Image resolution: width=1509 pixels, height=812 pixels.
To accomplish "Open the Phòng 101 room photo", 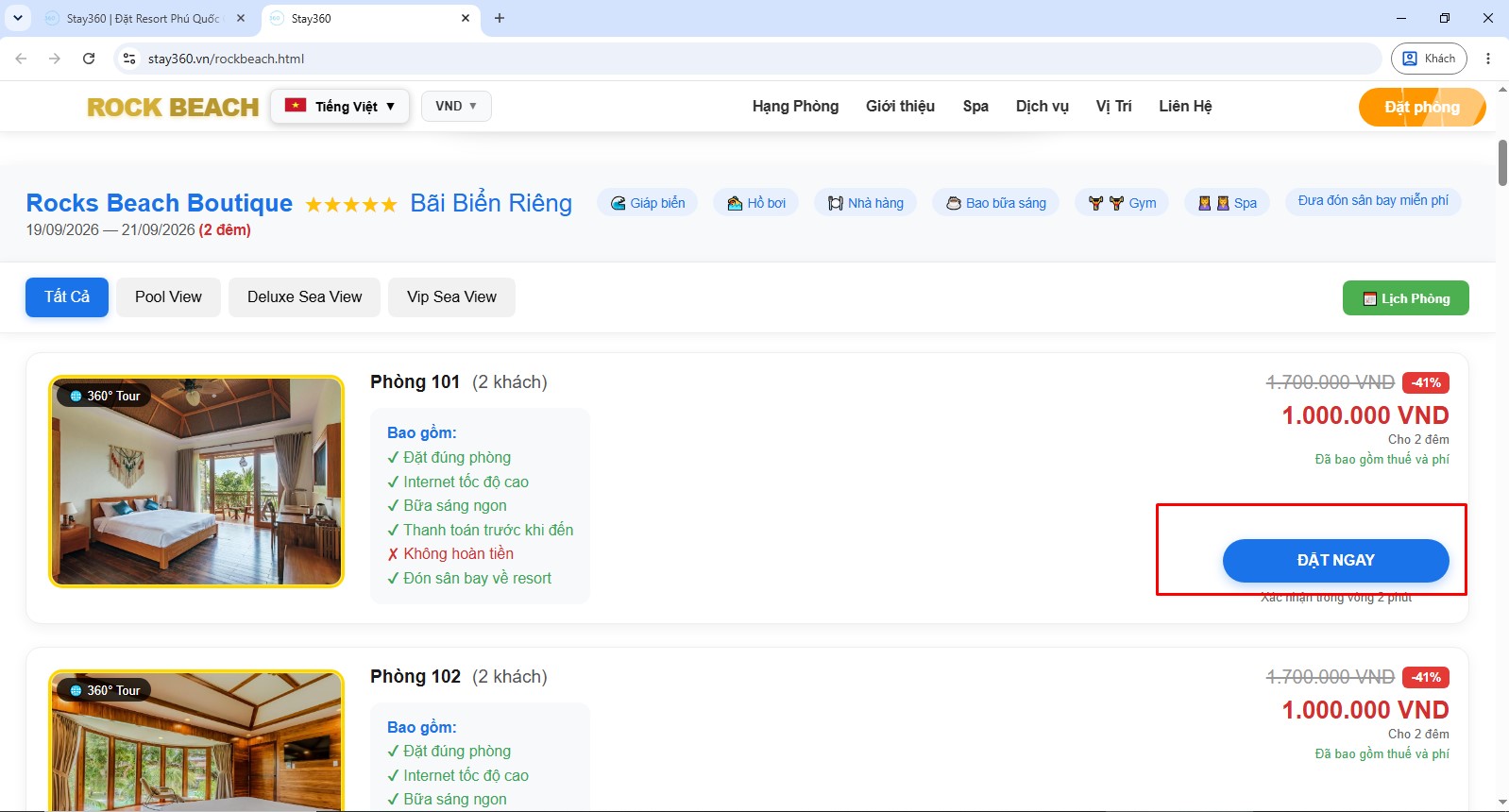I will click(196, 482).
